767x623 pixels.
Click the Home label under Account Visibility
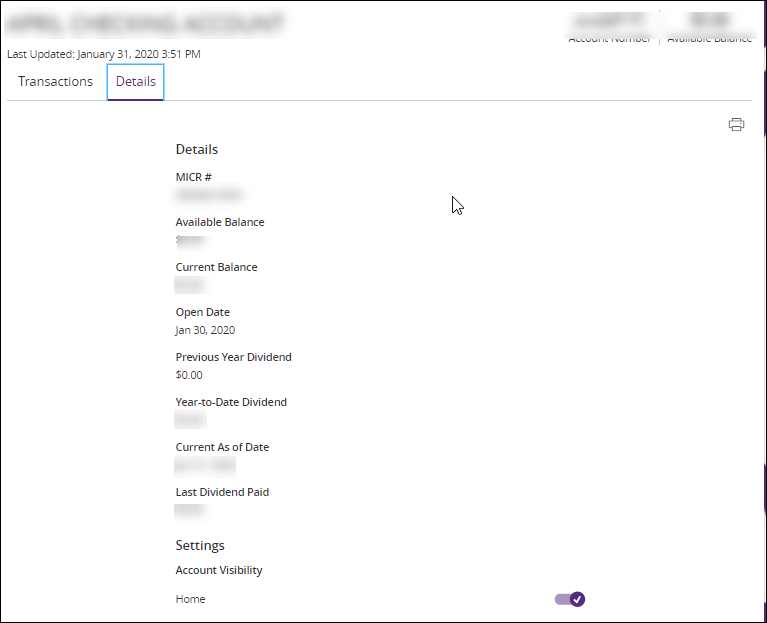(190, 599)
